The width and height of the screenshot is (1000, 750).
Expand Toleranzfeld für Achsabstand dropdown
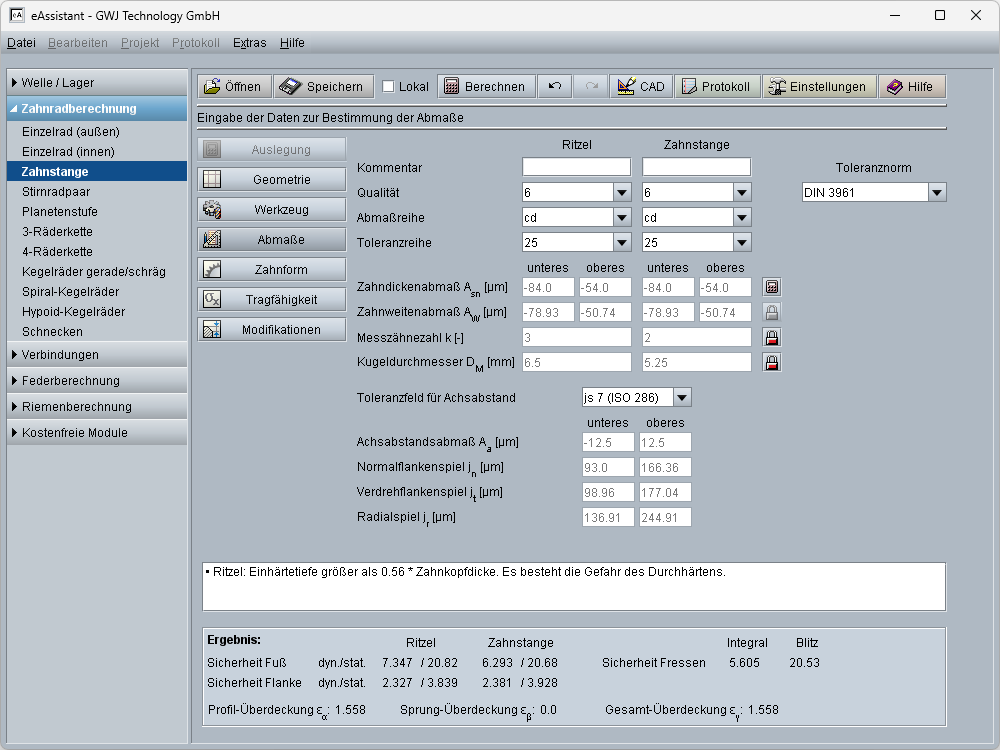[x=681, y=398]
